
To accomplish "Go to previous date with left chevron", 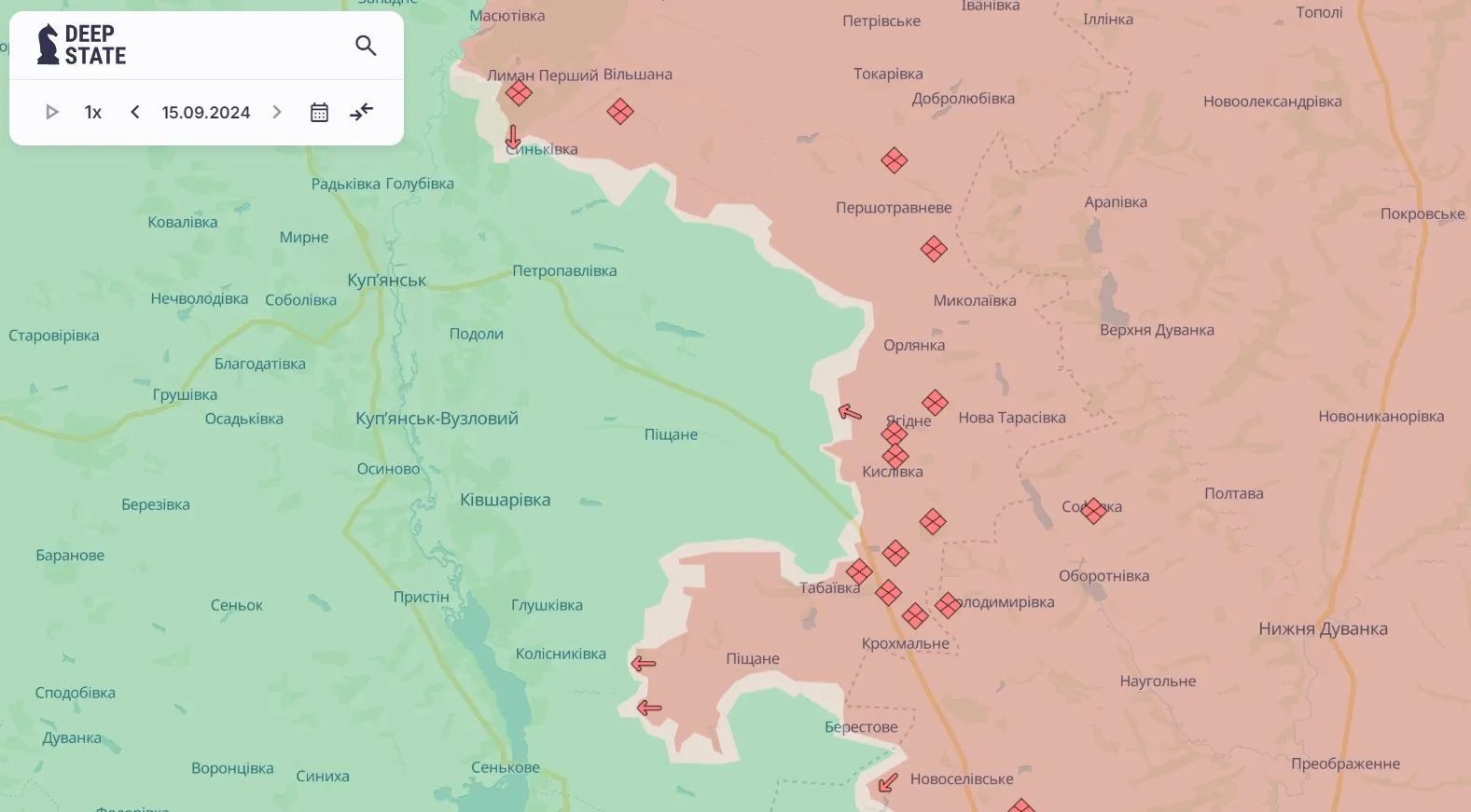I will pyautogui.click(x=135, y=112).
